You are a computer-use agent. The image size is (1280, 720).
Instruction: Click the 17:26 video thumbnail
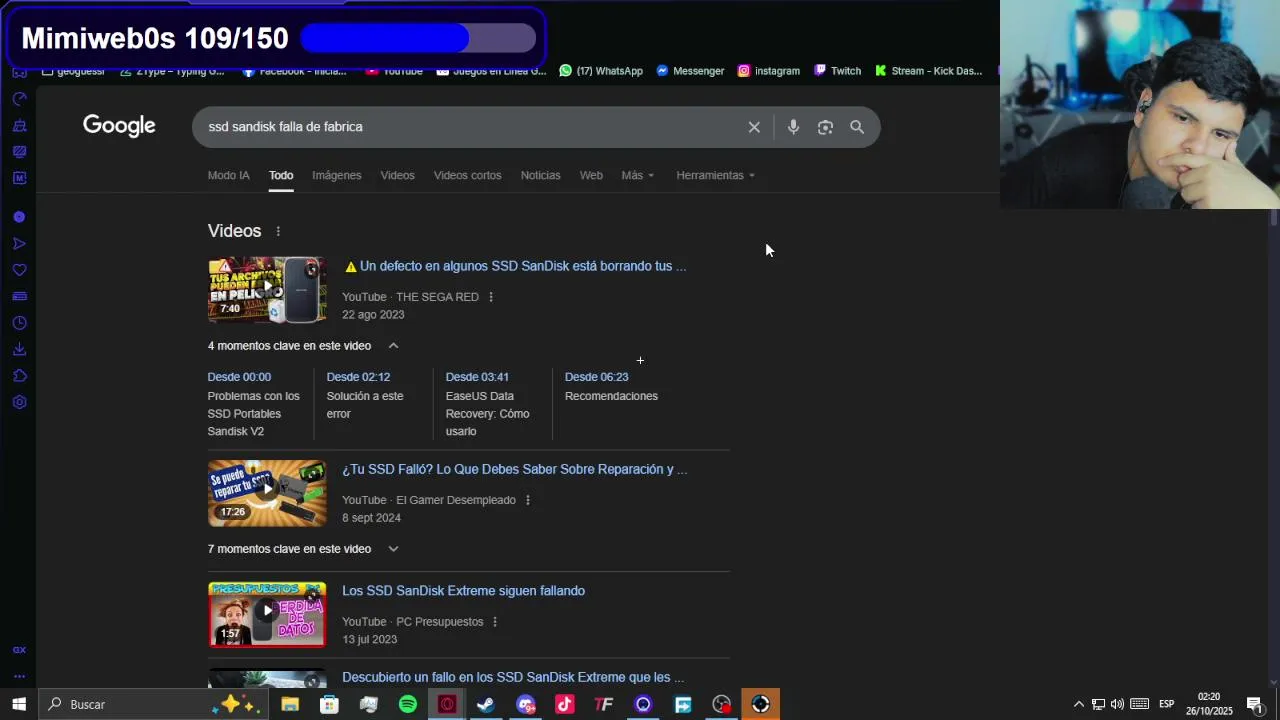pos(267,493)
